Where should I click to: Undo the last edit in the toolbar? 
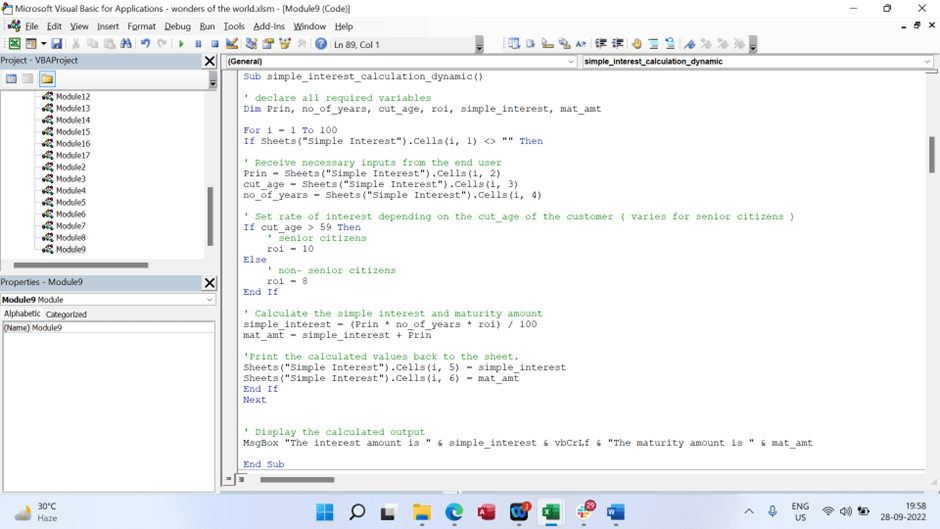tap(145, 44)
